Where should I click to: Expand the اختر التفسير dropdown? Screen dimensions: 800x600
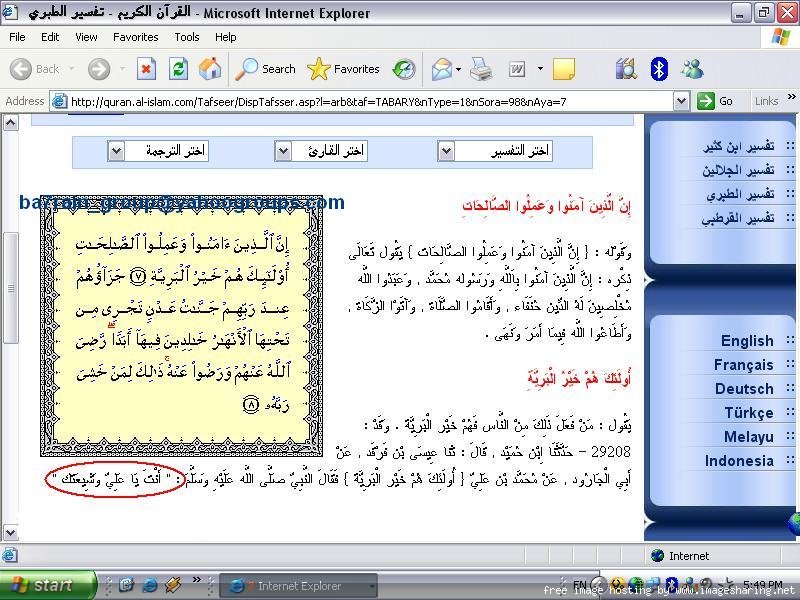446,151
